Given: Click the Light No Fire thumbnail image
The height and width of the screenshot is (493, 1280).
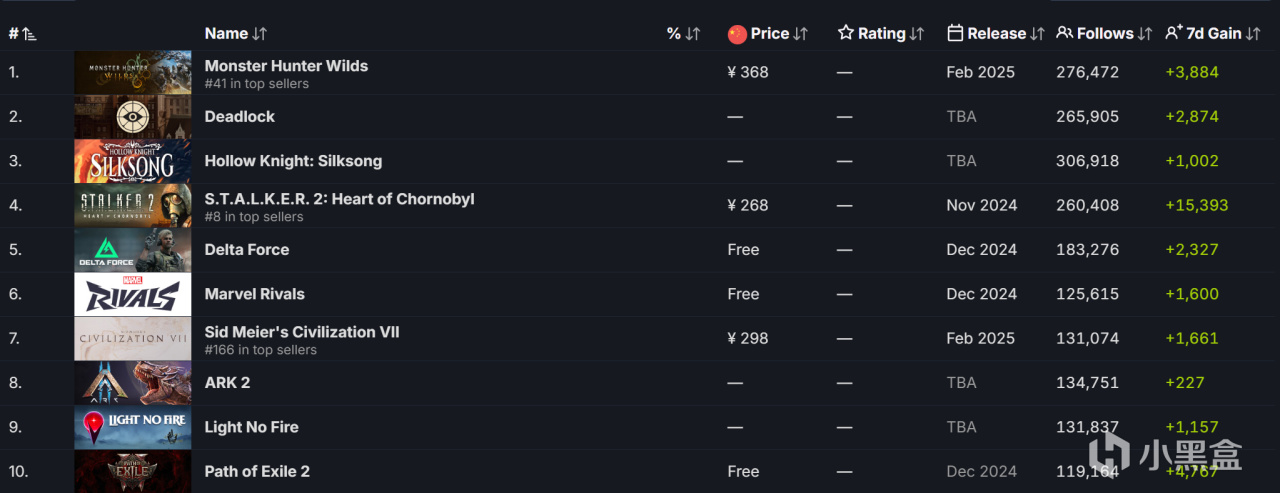Looking at the screenshot, I should click(x=132, y=427).
